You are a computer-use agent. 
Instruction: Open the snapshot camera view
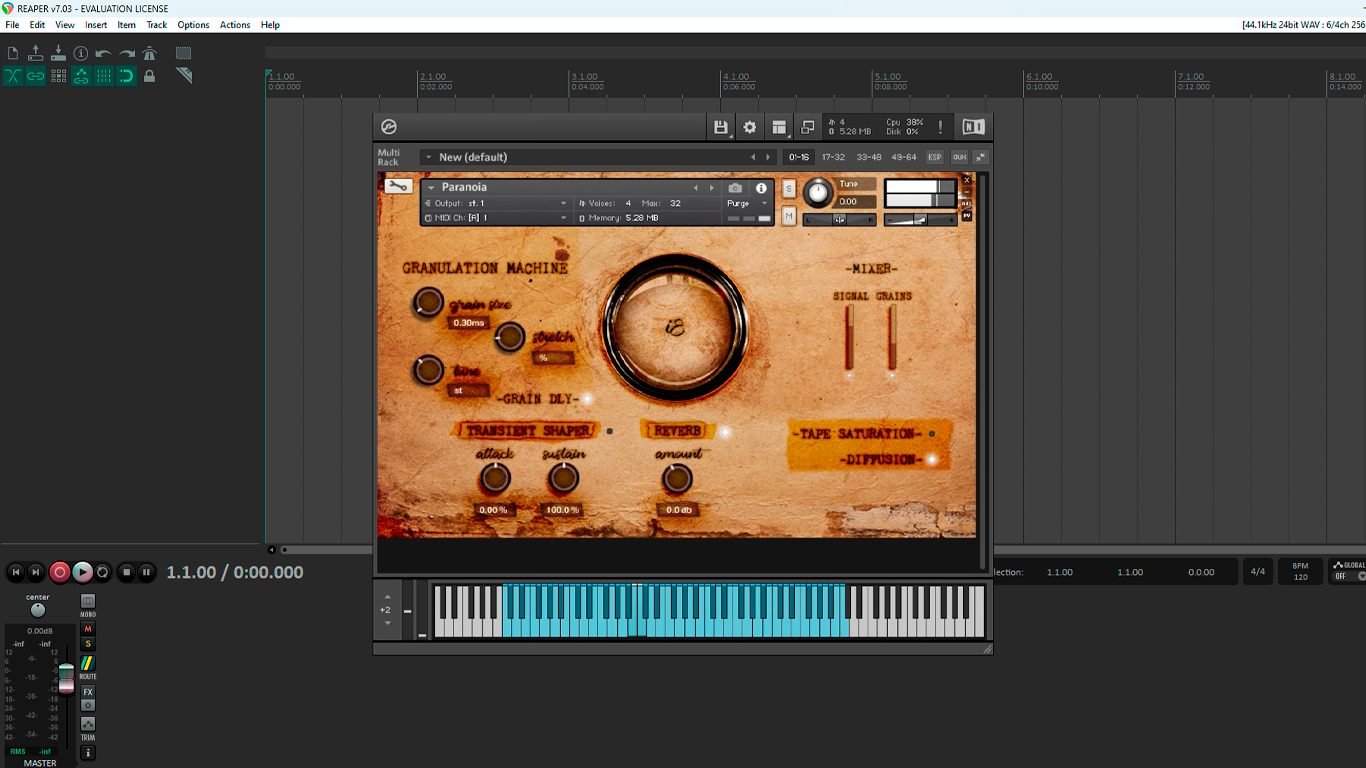pyautogui.click(x=735, y=188)
